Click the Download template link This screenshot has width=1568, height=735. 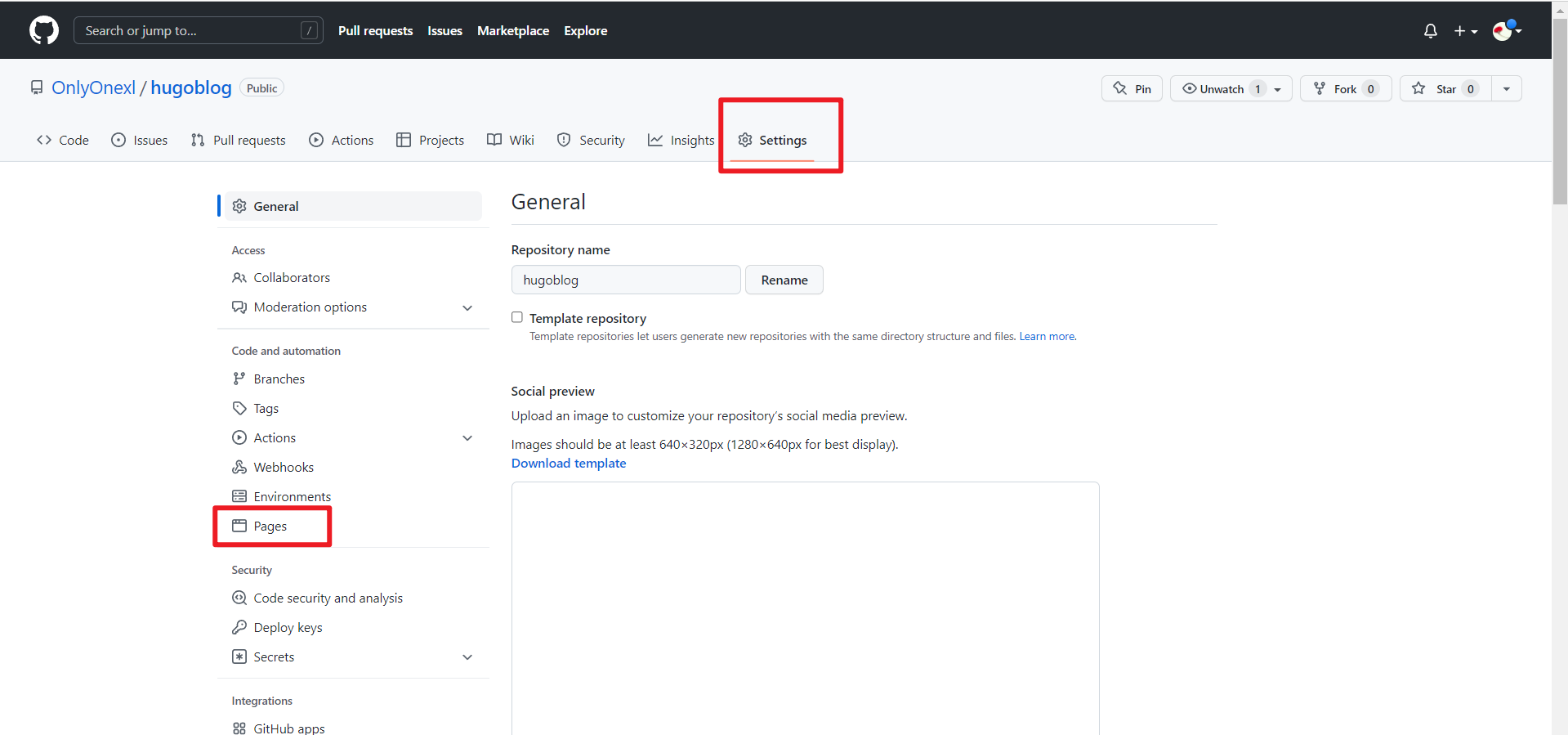[569, 463]
